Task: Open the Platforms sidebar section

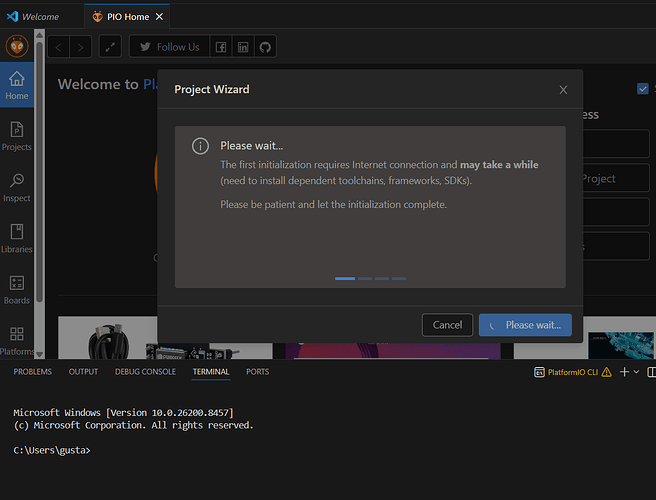Action: (x=17, y=341)
